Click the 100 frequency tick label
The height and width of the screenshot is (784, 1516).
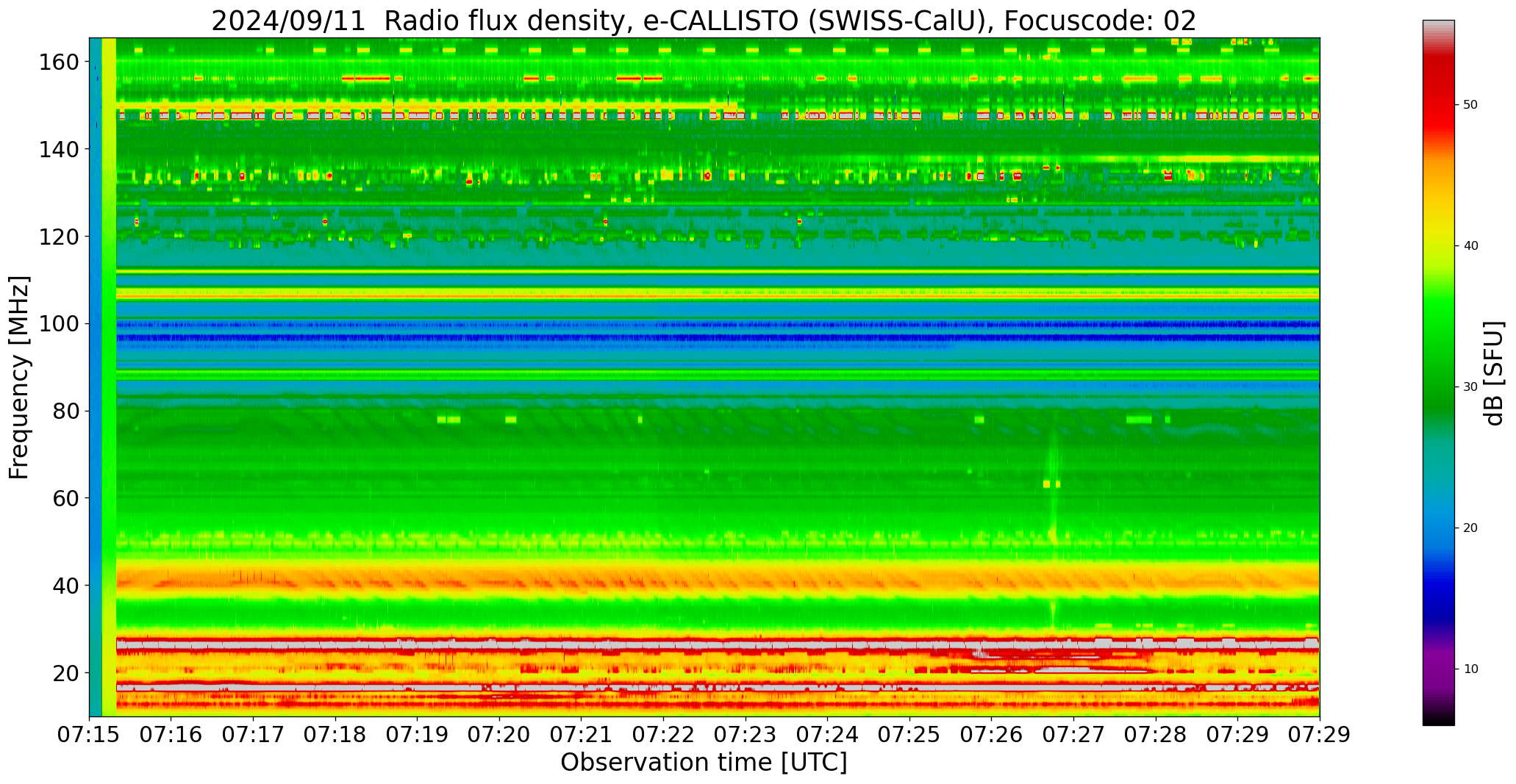pyautogui.click(x=59, y=324)
